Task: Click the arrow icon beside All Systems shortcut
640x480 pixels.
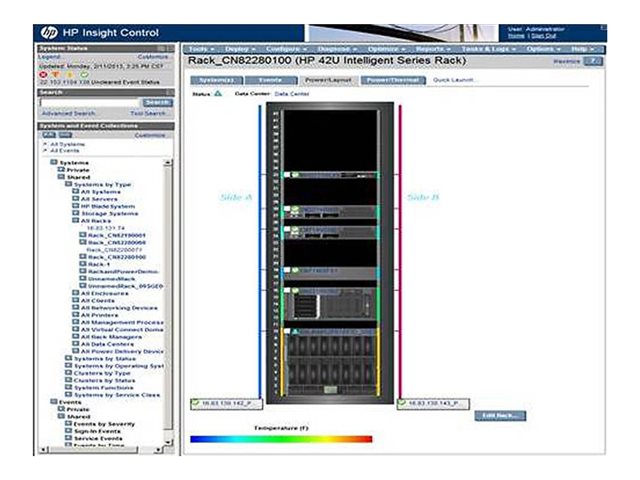Action: coord(45,144)
